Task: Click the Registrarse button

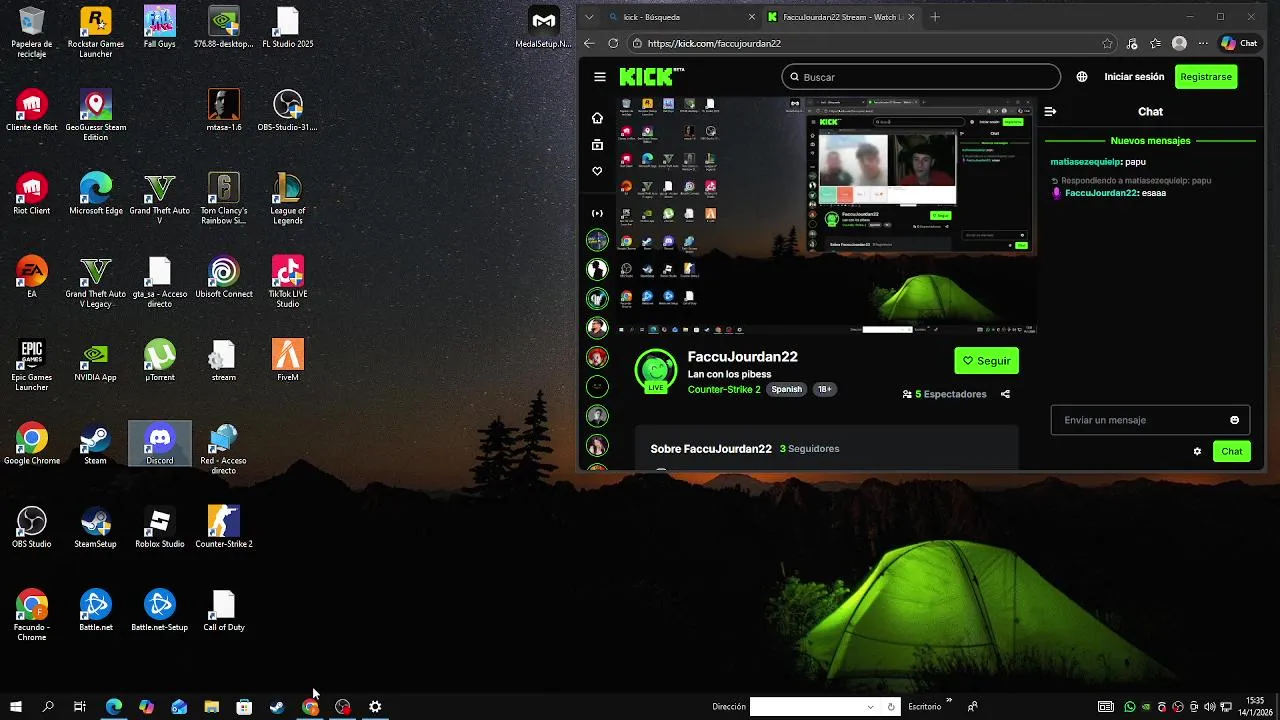Action: [1205, 77]
